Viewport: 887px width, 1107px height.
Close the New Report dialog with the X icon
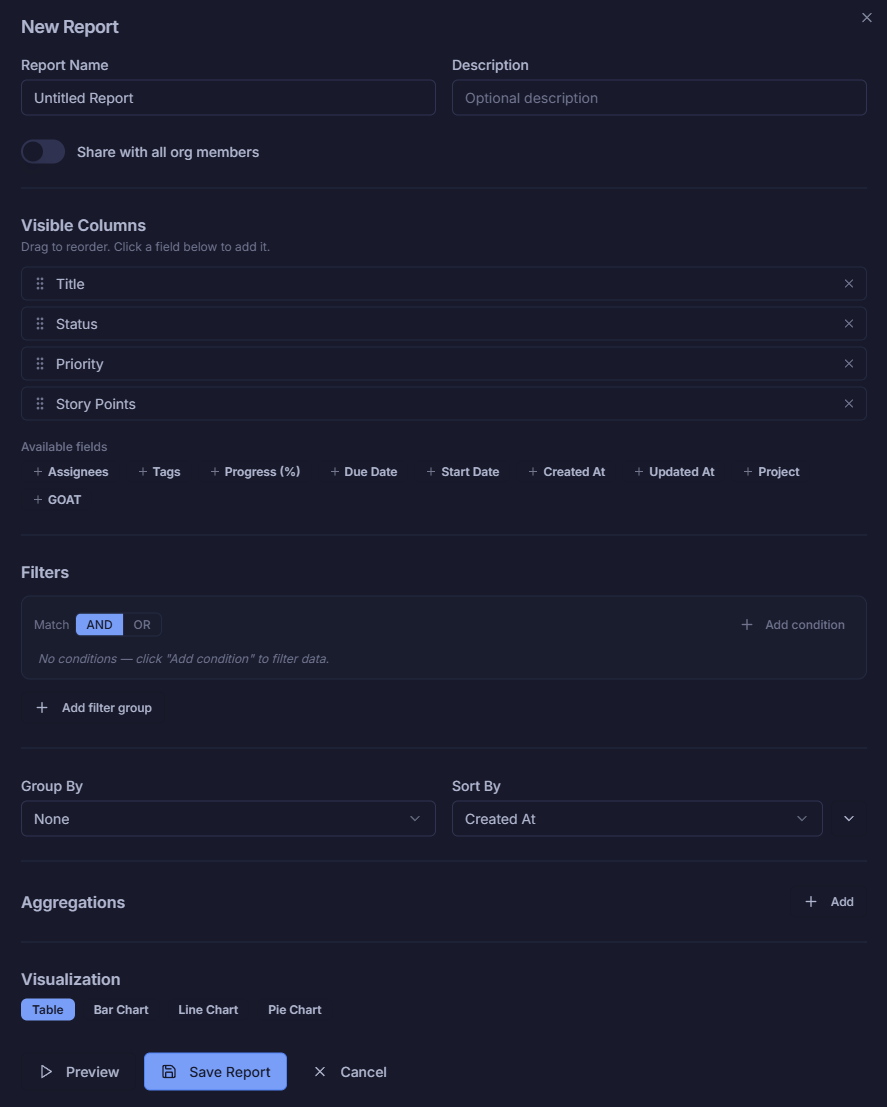(x=867, y=18)
